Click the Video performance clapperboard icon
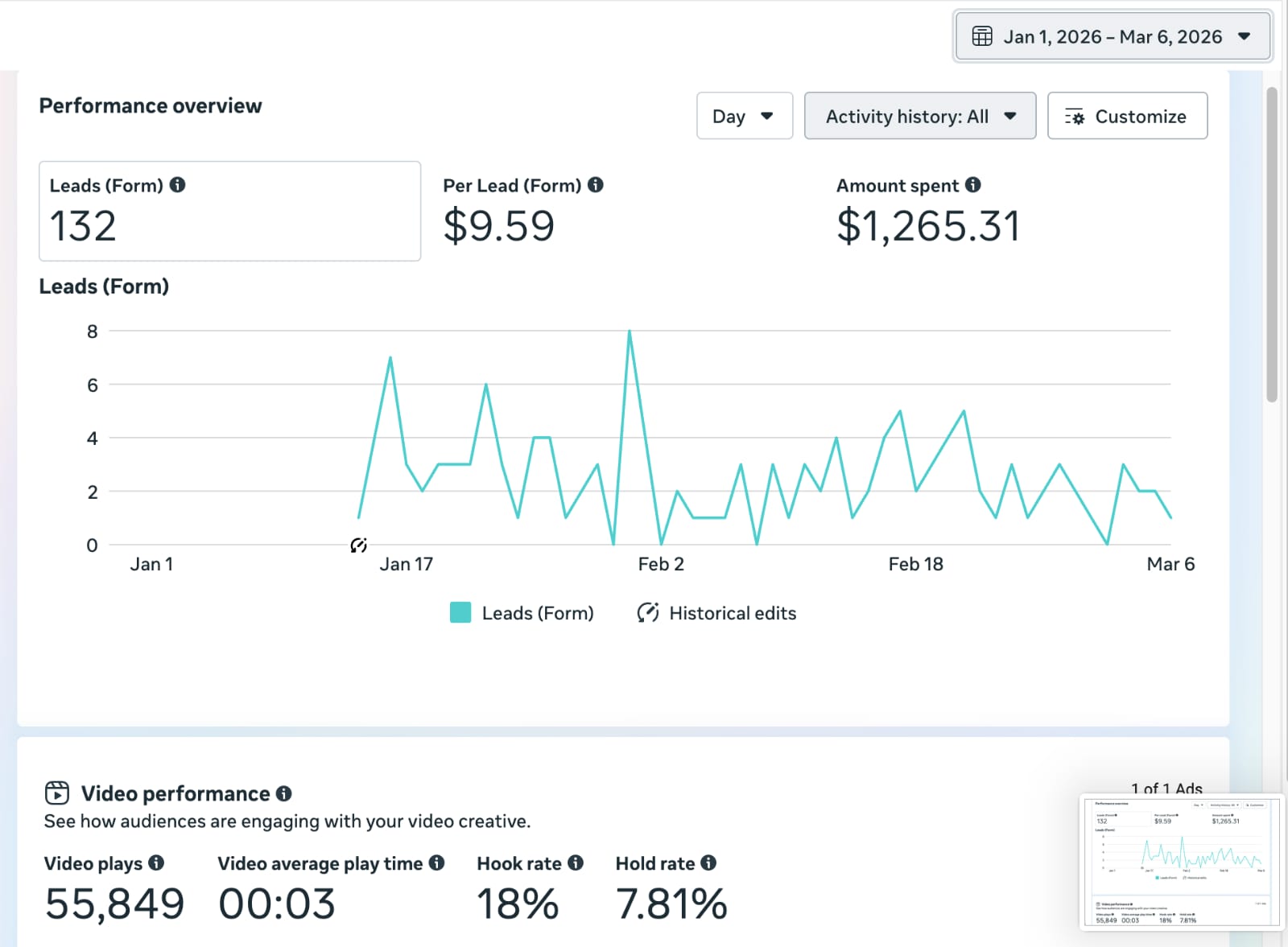The height and width of the screenshot is (947, 1288). click(x=57, y=793)
